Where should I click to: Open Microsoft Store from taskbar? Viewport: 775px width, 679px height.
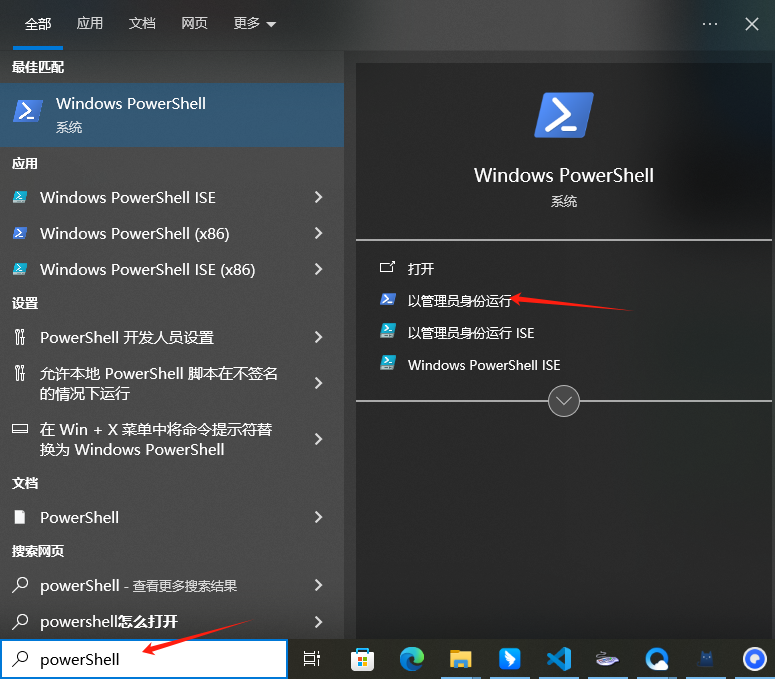click(x=362, y=659)
